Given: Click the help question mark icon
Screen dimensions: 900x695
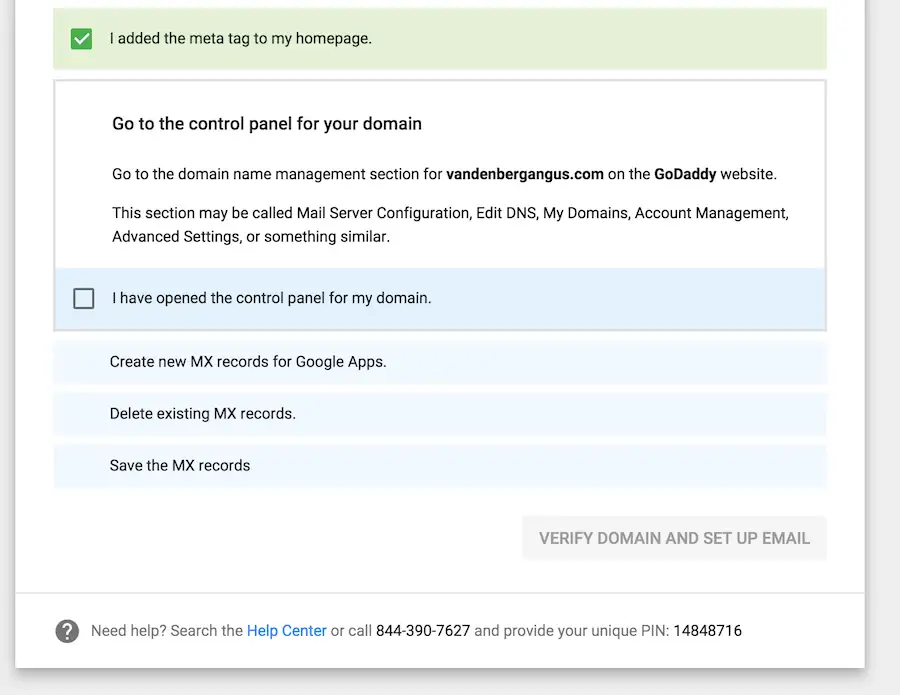Looking at the screenshot, I should [x=67, y=631].
